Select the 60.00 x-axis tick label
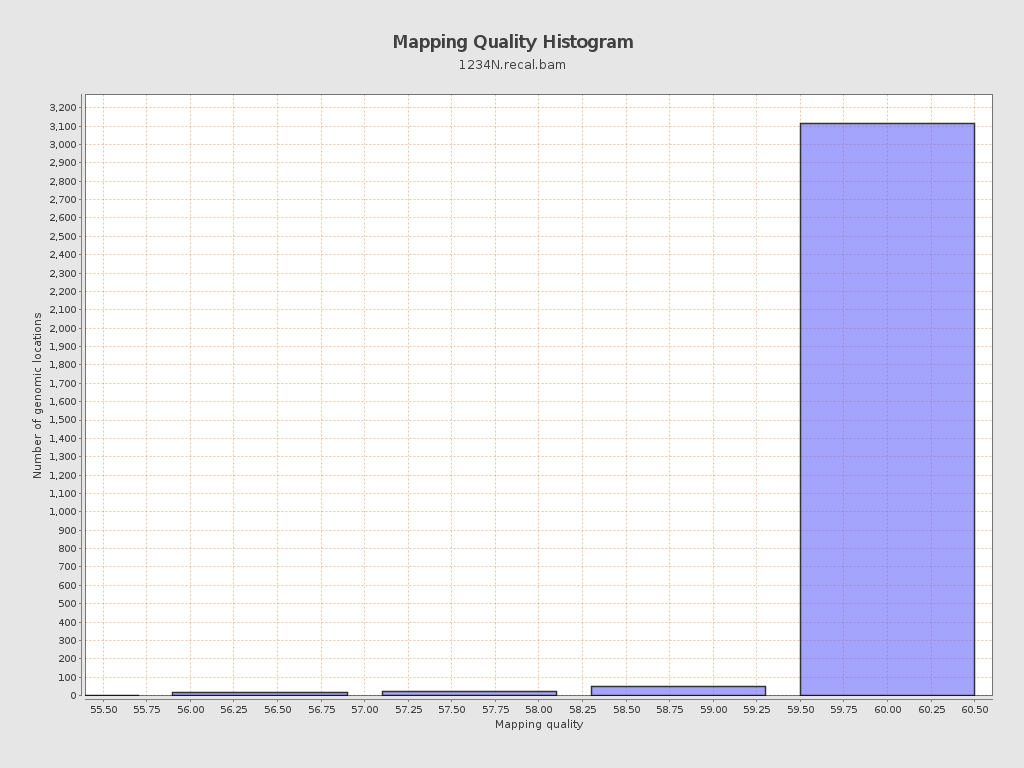1024x768 pixels. click(887, 709)
